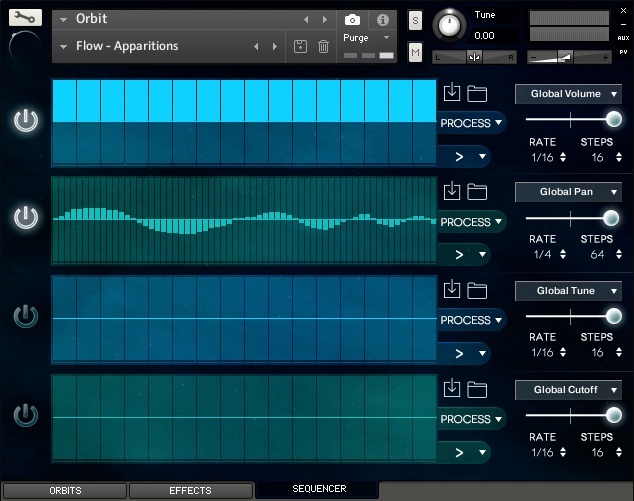Click the Global Cutoff row folder icon
Viewport: 634px width, 501px height.
point(477,389)
